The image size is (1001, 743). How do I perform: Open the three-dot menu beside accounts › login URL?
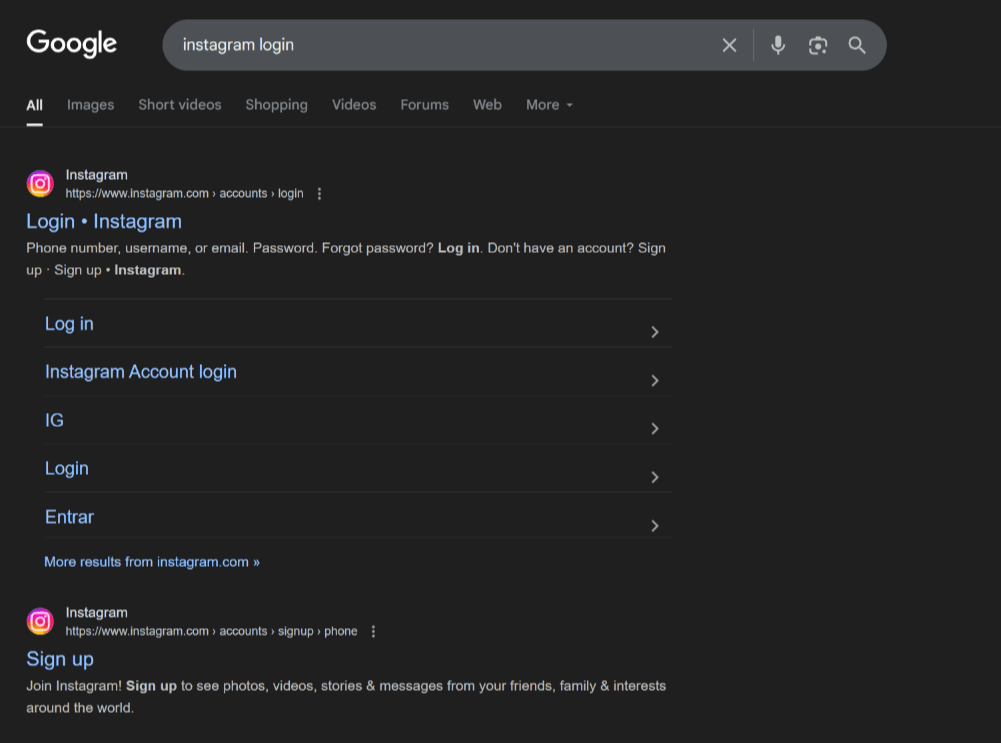[x=319, y=193]
